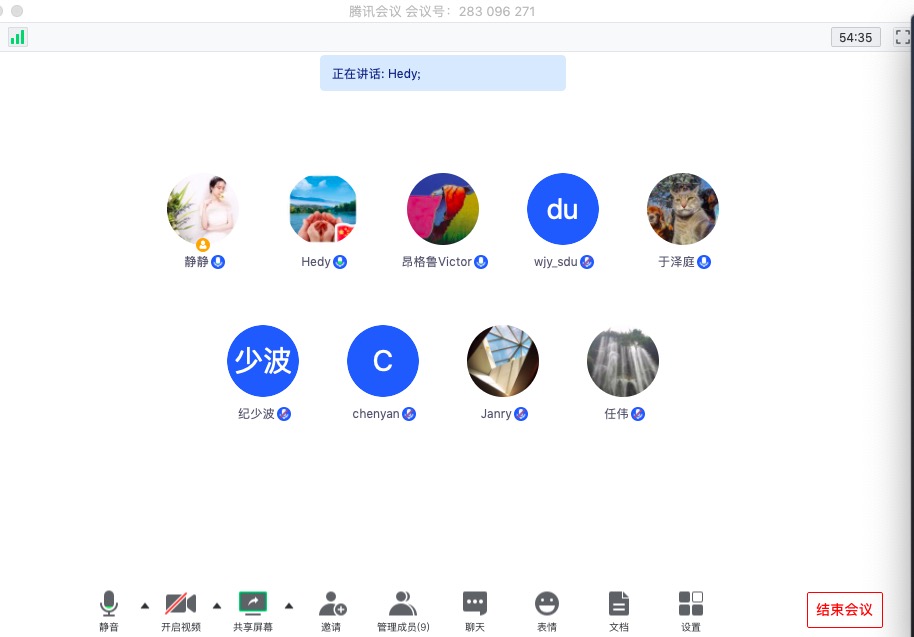Viewport: 914px width, 637px height.
Task: Click the red 结束会议 button
Action: click(845, 610)
